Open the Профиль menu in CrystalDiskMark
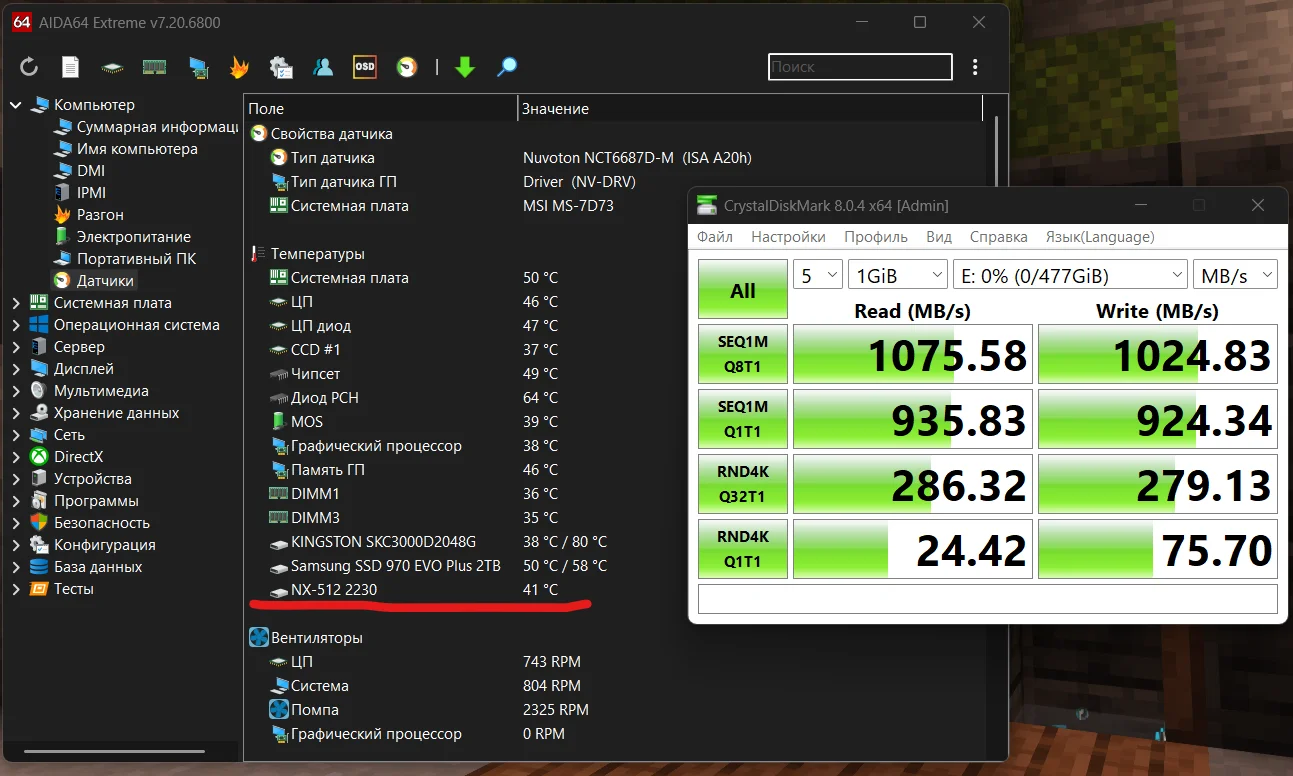Image resolution: width=1293 pixels, height=776 pixels. click(876, 237)
